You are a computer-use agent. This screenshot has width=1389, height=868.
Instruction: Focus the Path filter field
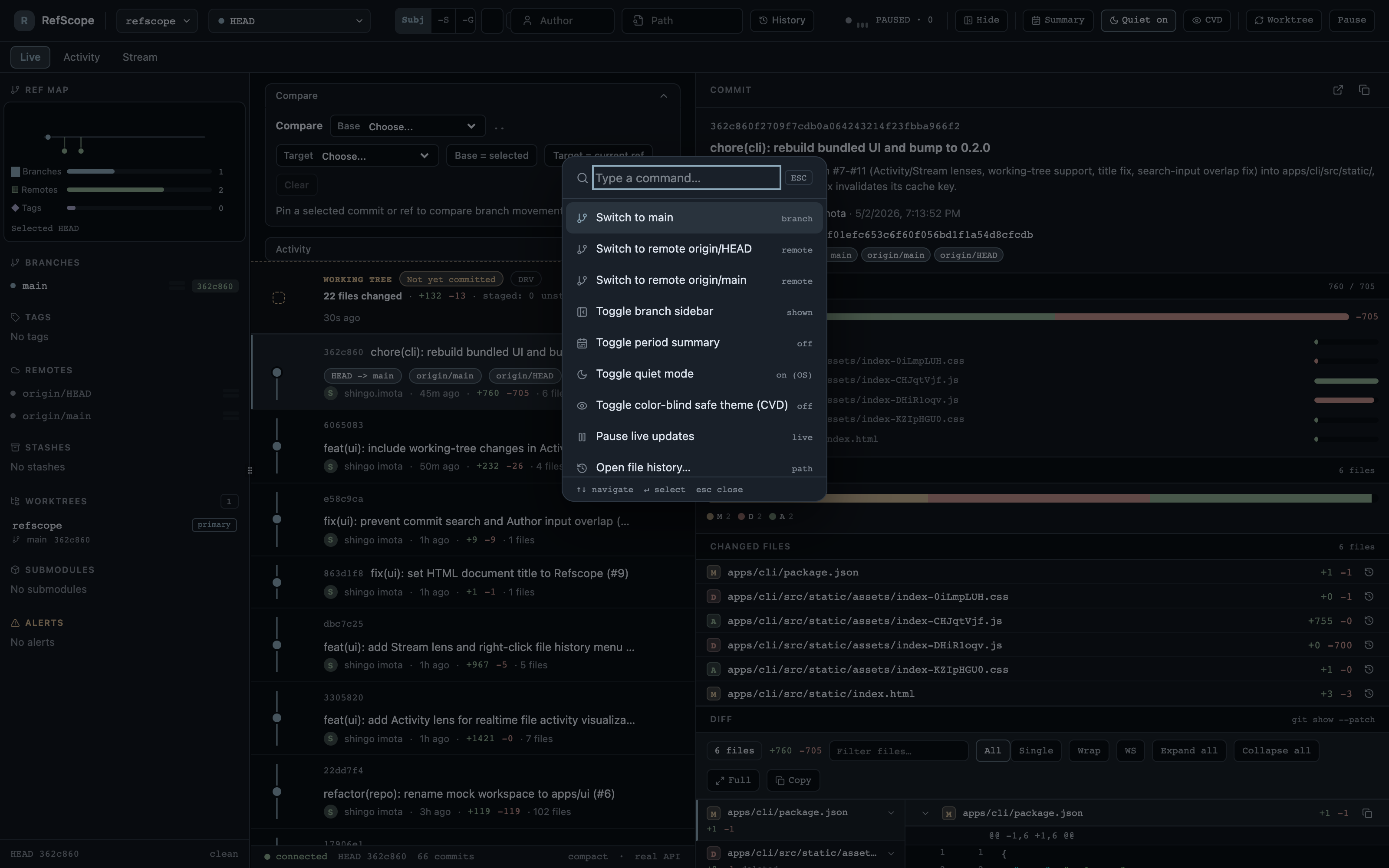[682, 21]
